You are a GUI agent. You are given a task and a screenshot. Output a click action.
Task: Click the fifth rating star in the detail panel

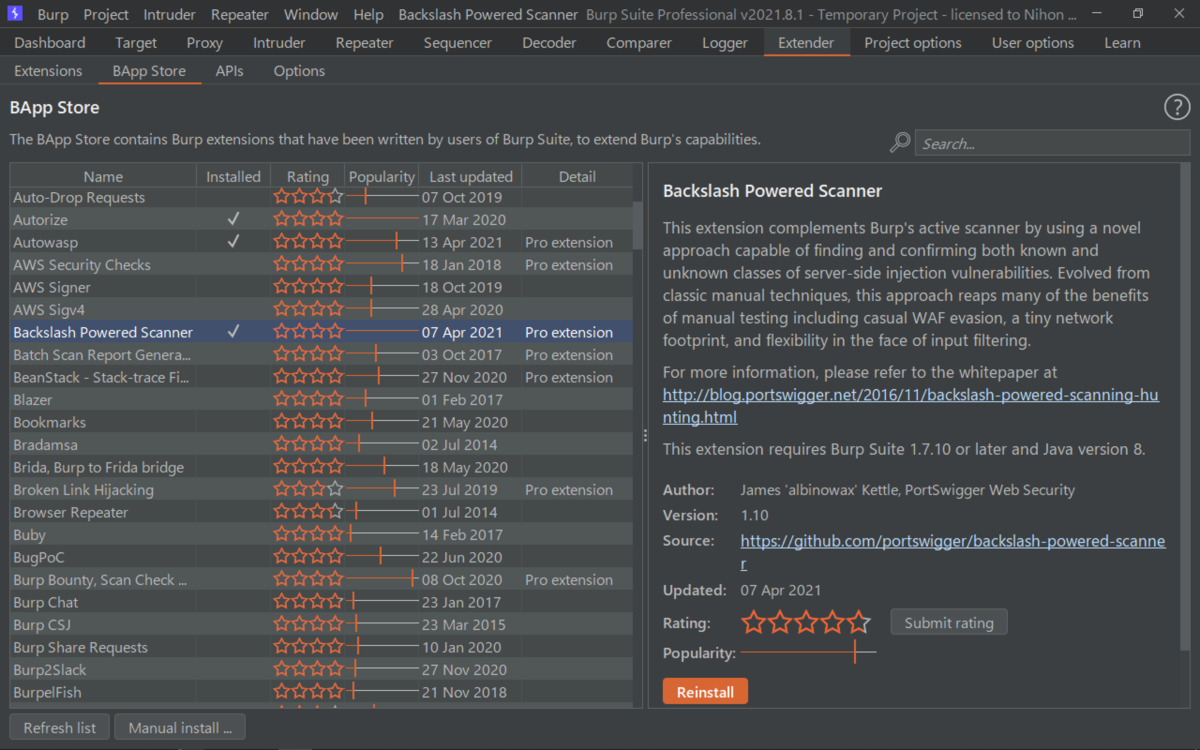click(859, 623)
